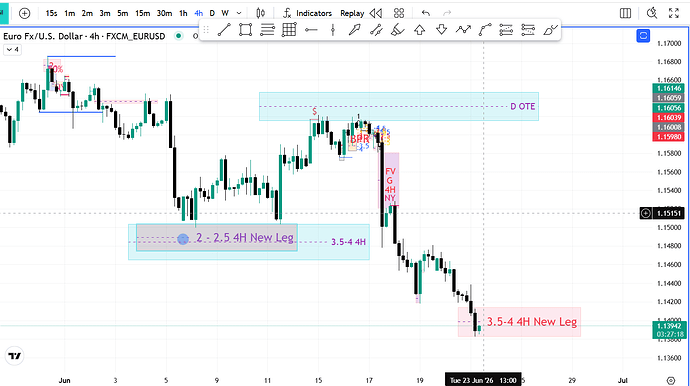Select the FVG 4H NY drawing
This screenshot has width=690, height=386.
pos(390,179)
